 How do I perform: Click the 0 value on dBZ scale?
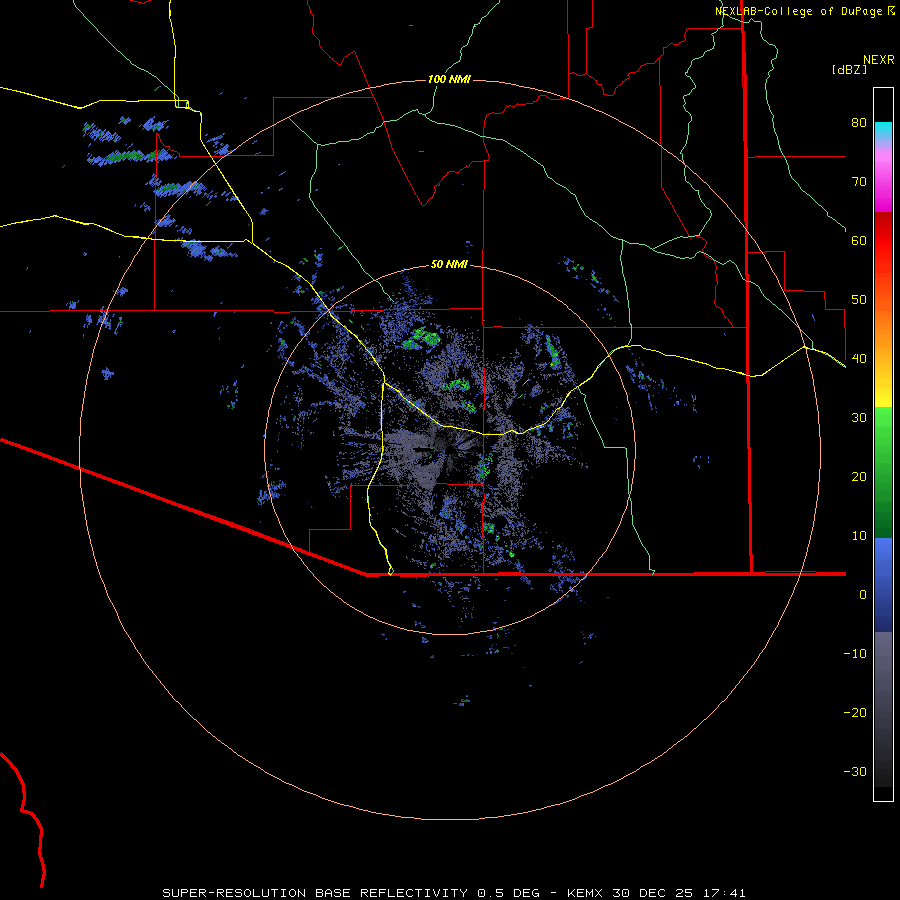coord(863,595)
